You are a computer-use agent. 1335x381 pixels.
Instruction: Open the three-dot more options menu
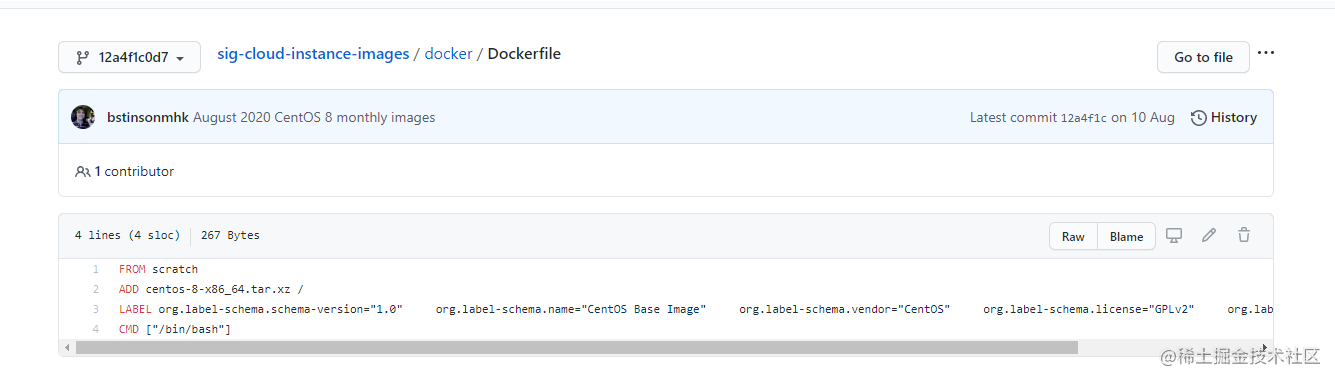tap(1266, 53)
